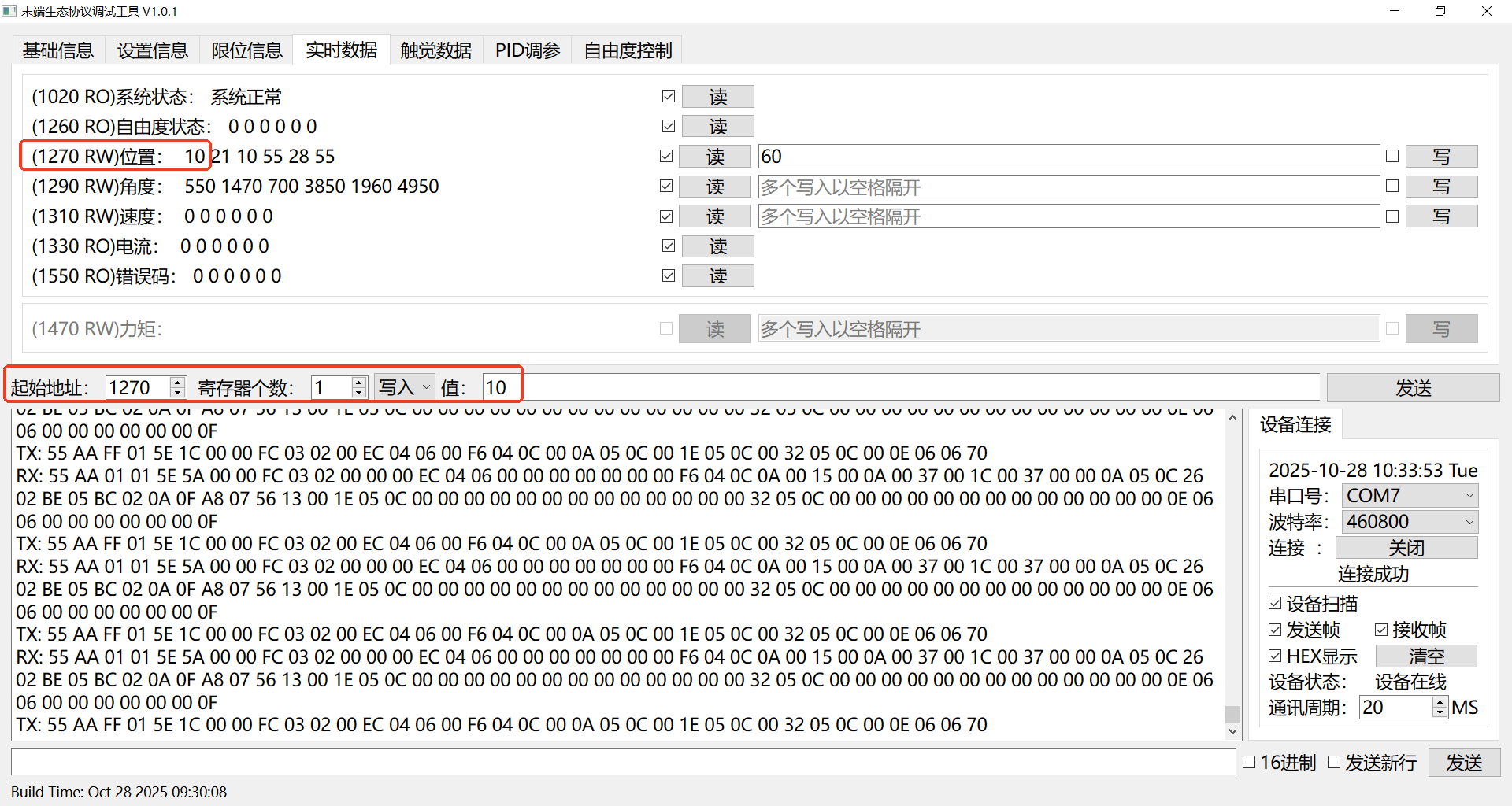This screenshot has width=1512, height=806.
Task: Enable the write checkbox for 速度 row
Action: [1392, 216]
